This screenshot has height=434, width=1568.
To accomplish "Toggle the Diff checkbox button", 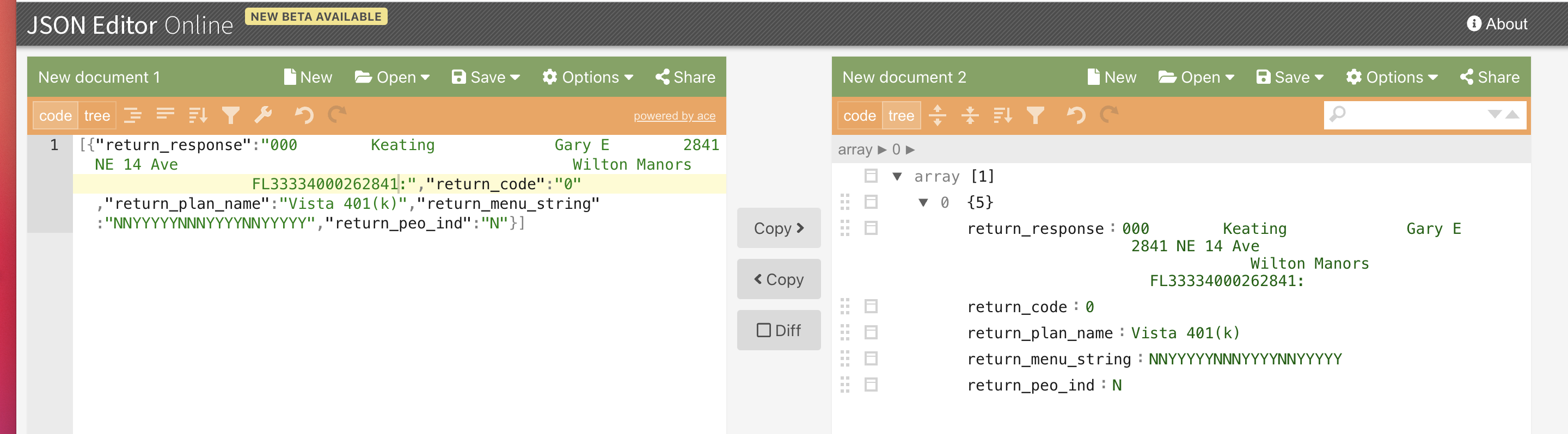I will point(779,330).
